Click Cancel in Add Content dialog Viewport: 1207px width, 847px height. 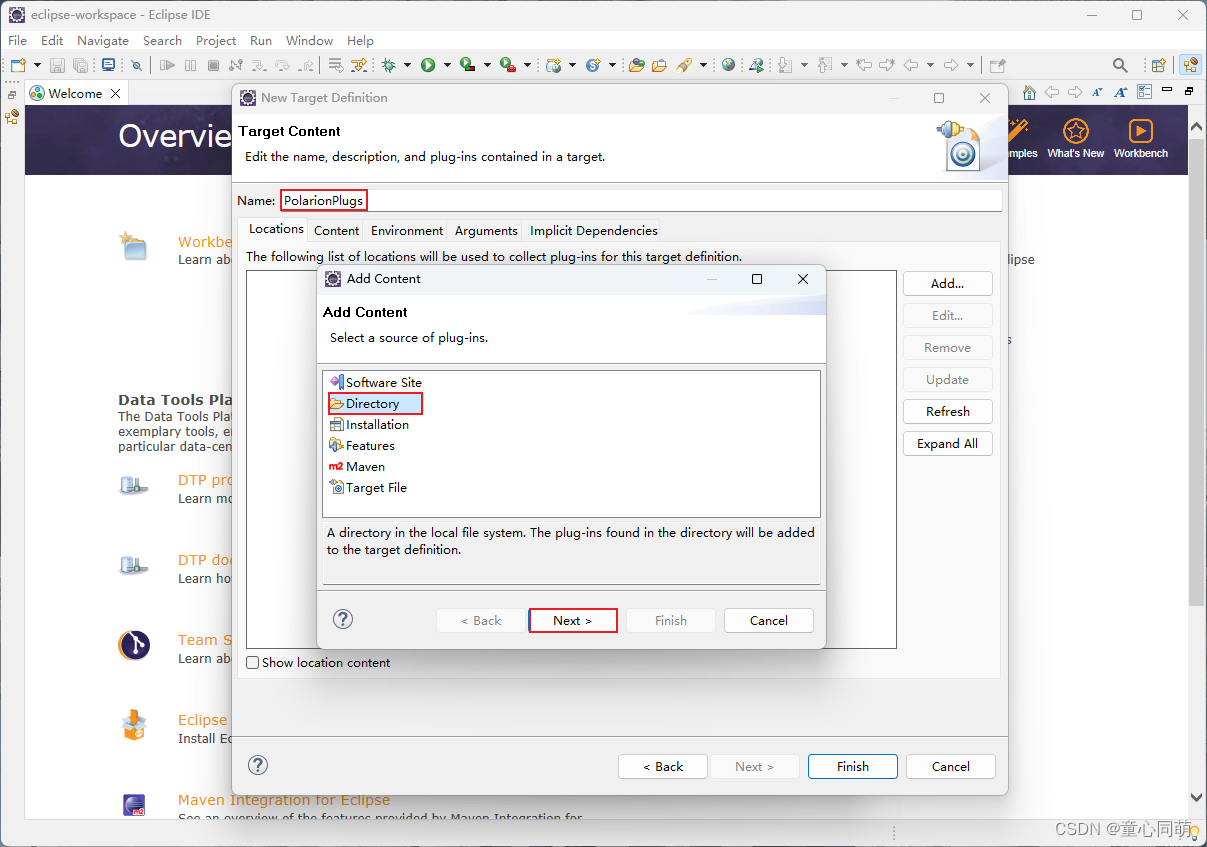coord(769,620)
